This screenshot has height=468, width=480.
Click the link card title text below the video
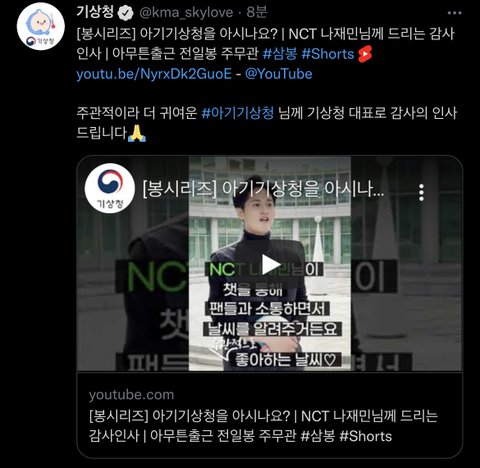coord(263,426)
